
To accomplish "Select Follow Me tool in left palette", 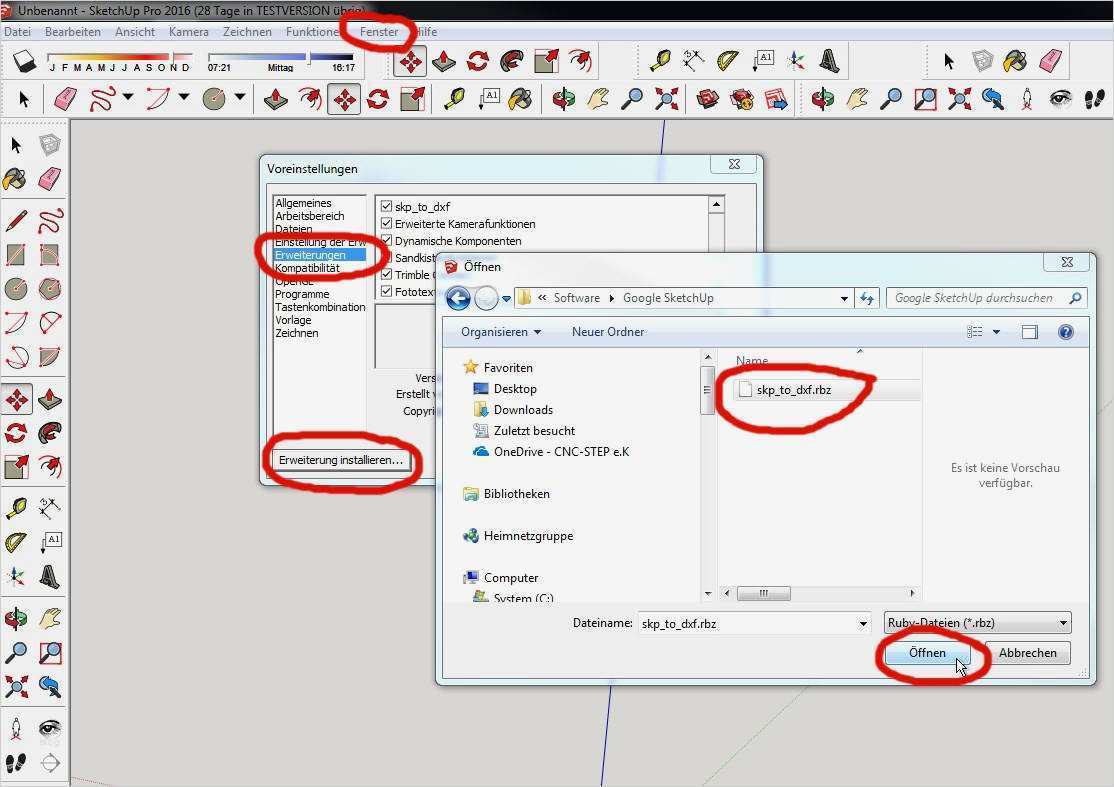I will pyautogui.click(x=50, y=433).
